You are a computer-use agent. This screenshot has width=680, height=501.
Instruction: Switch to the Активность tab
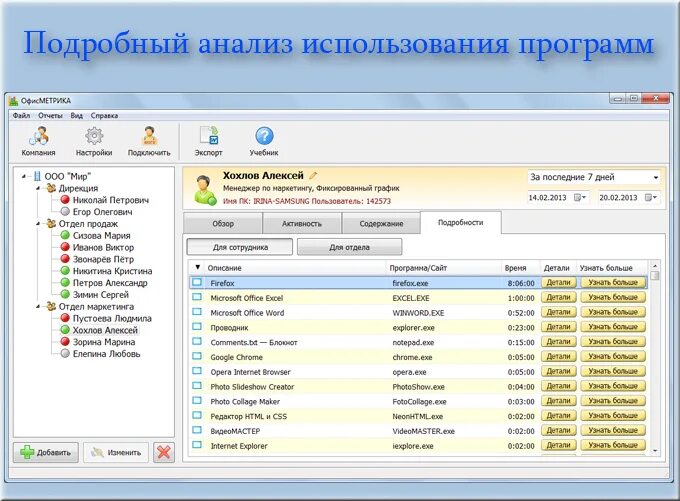point(302,223)
